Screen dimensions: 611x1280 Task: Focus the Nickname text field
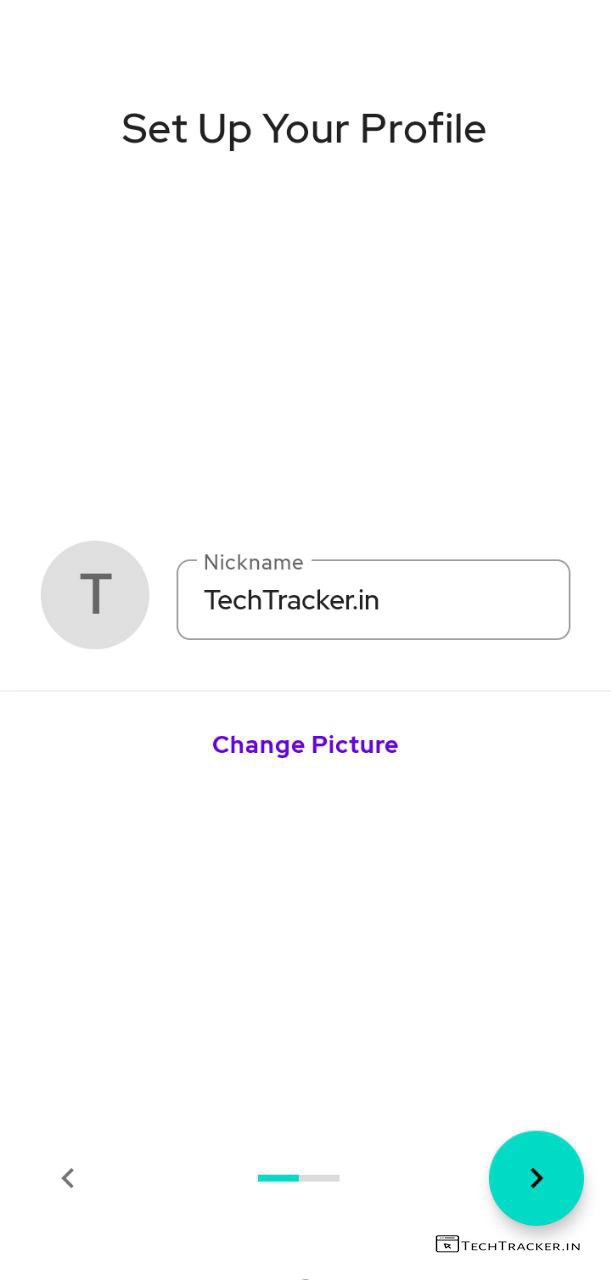pyautogui.click(x=373, y=600)
